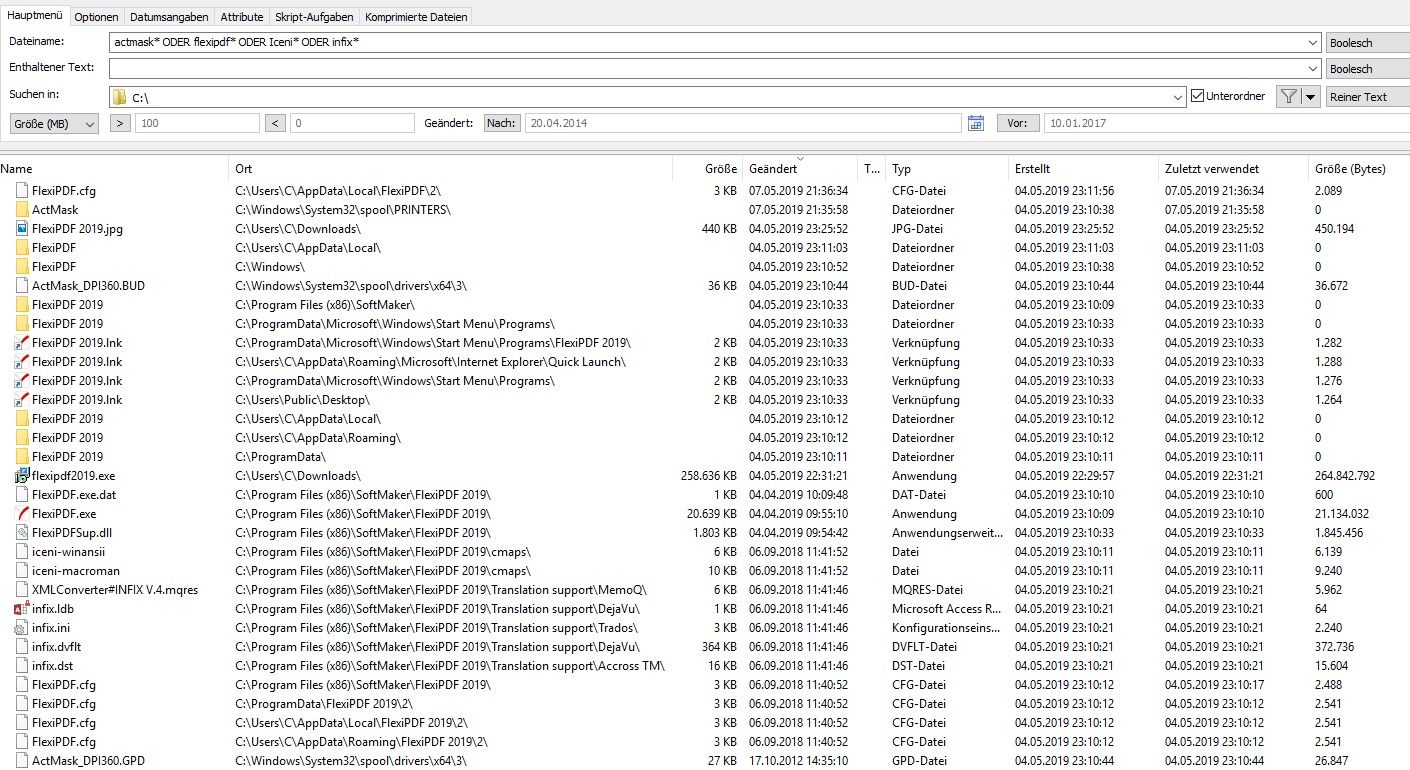Click the type cell JPG-Datei
This screenshot has width=1410, height=770.
[x=917, y=229]
